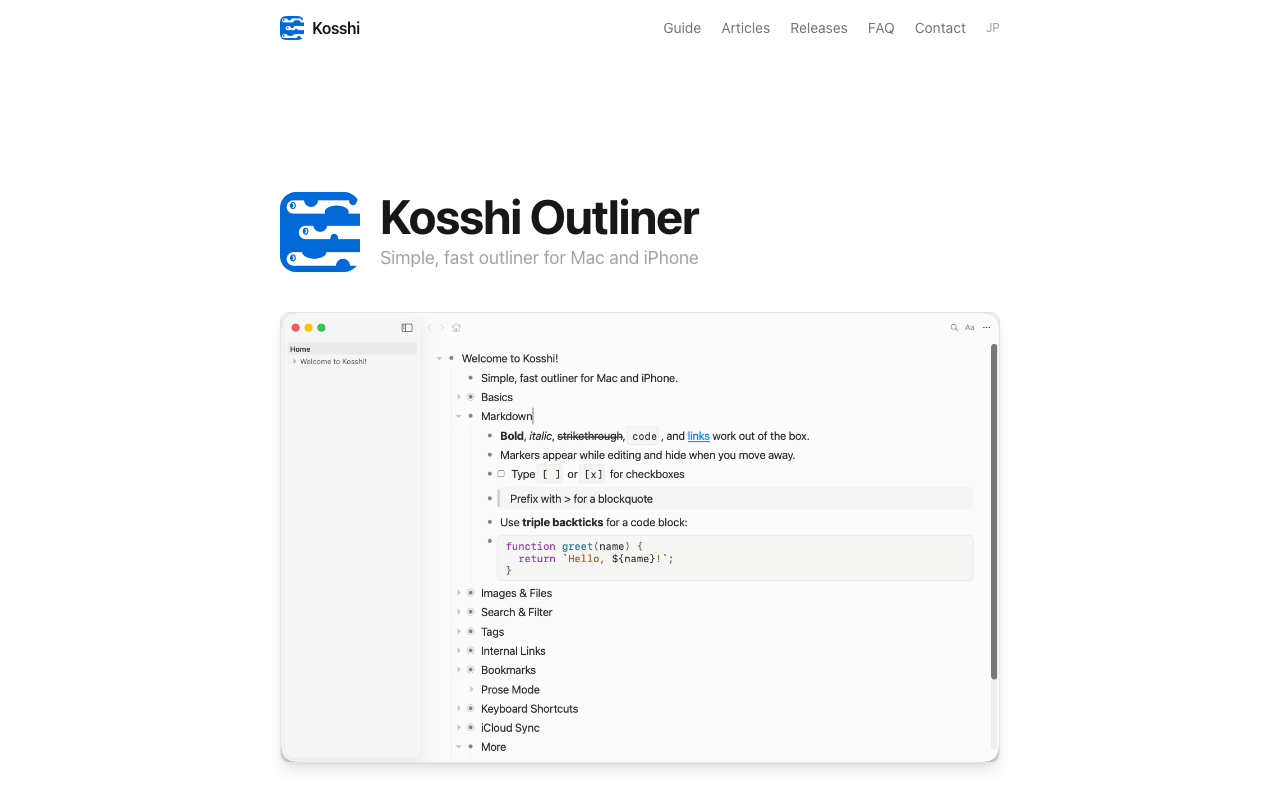Click the bullet beside Bookmarks
Image resolution: width=1280 pixels, height=800 pixels.
[x=471, y=670]
